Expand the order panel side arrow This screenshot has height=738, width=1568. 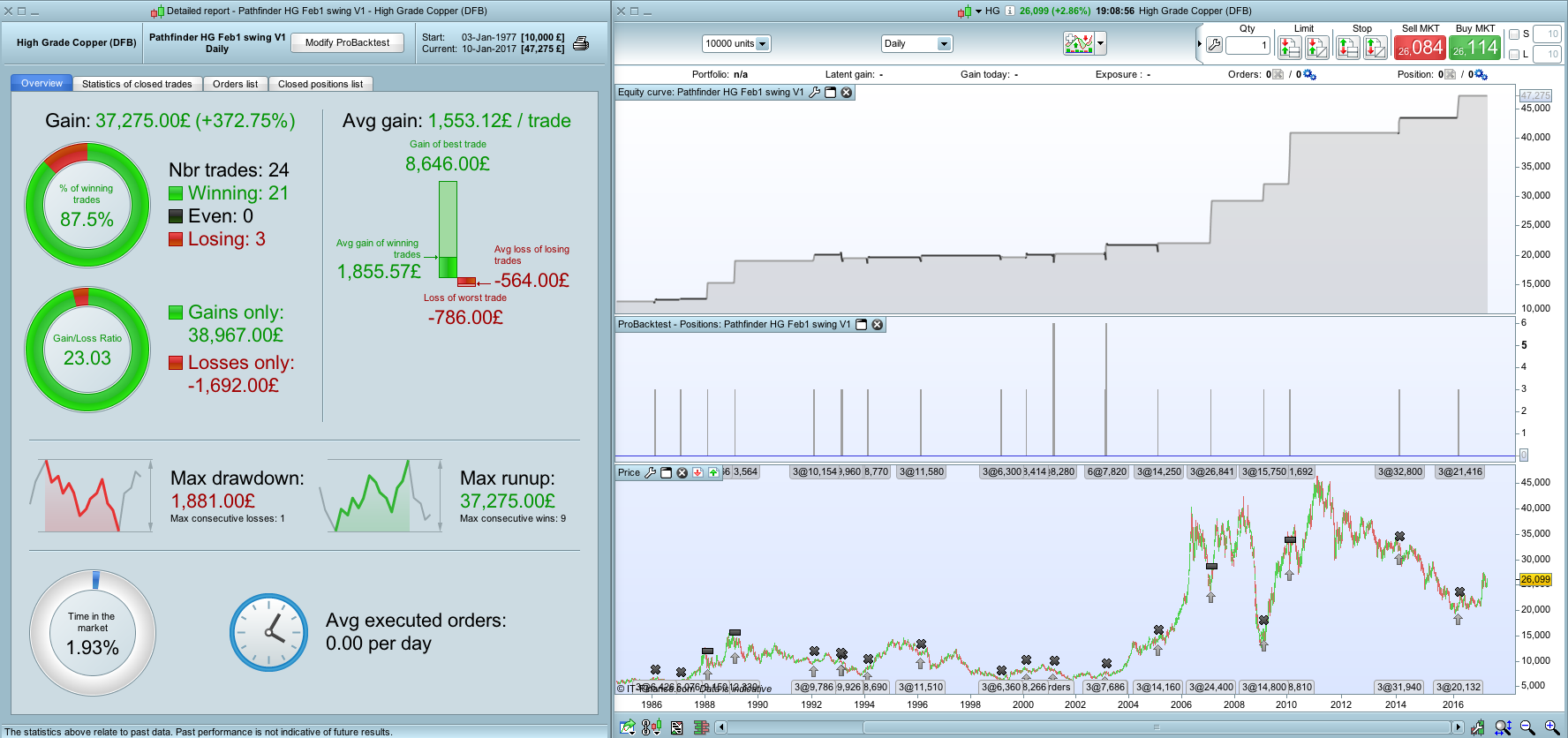pyautogui.click(x=1199, y=44)
